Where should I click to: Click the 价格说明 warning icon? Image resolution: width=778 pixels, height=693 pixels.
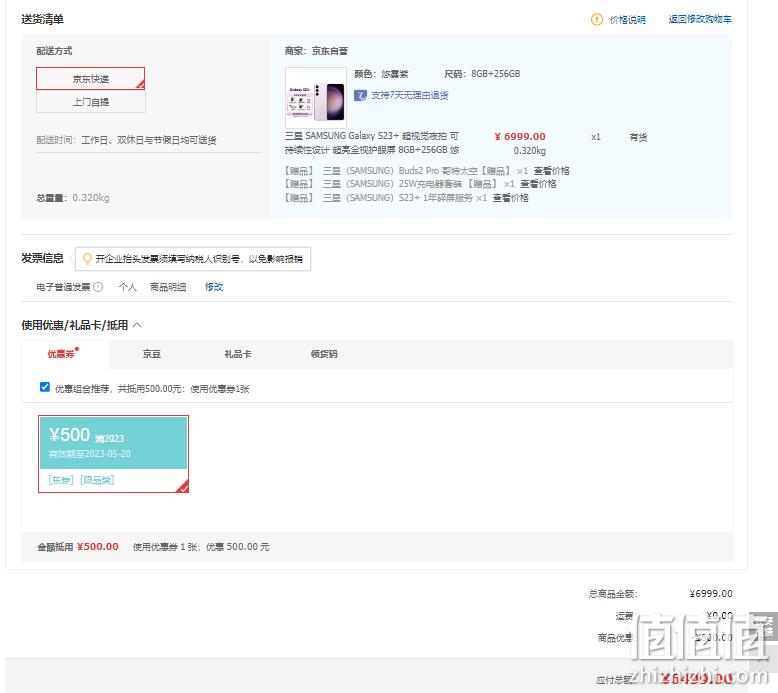coord(596,19)
